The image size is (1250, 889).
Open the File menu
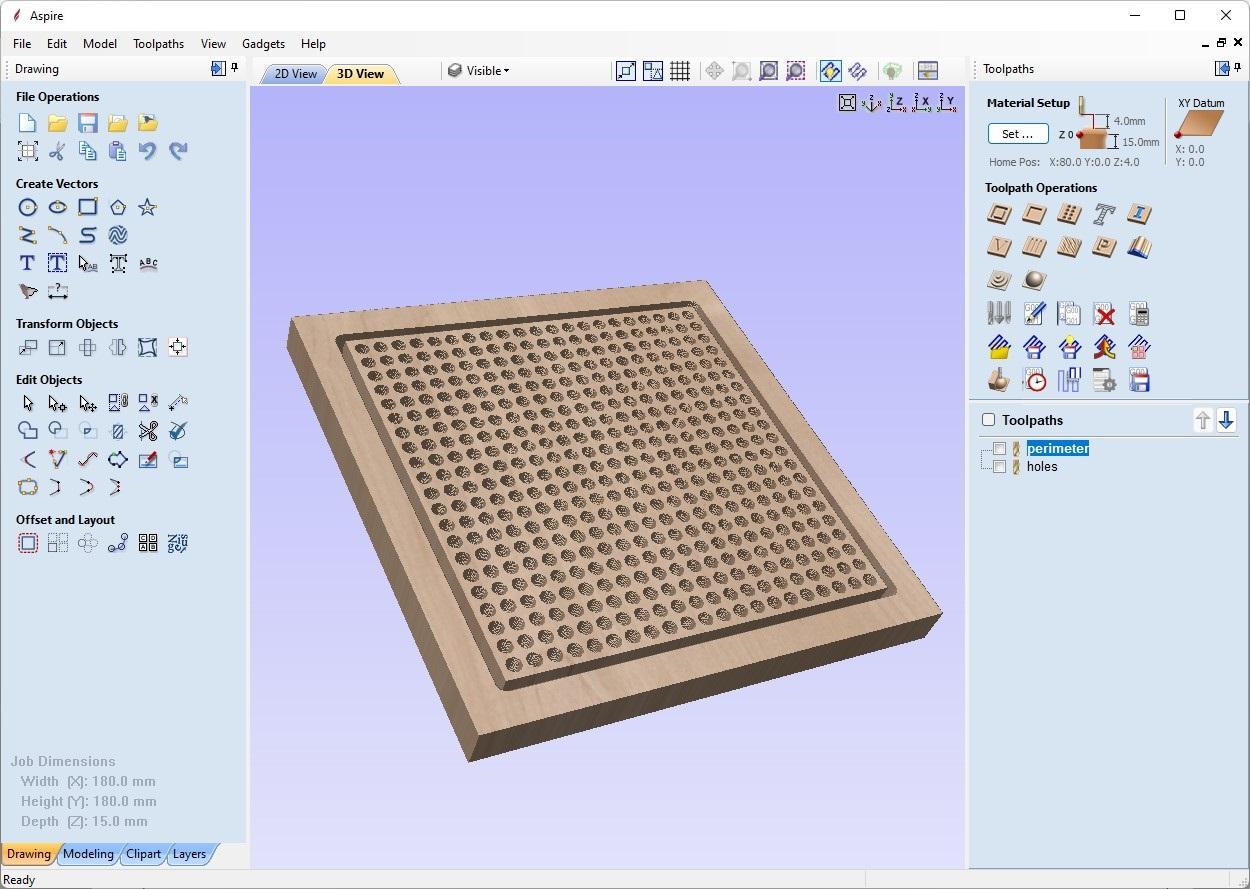click(x=22, y=44)
